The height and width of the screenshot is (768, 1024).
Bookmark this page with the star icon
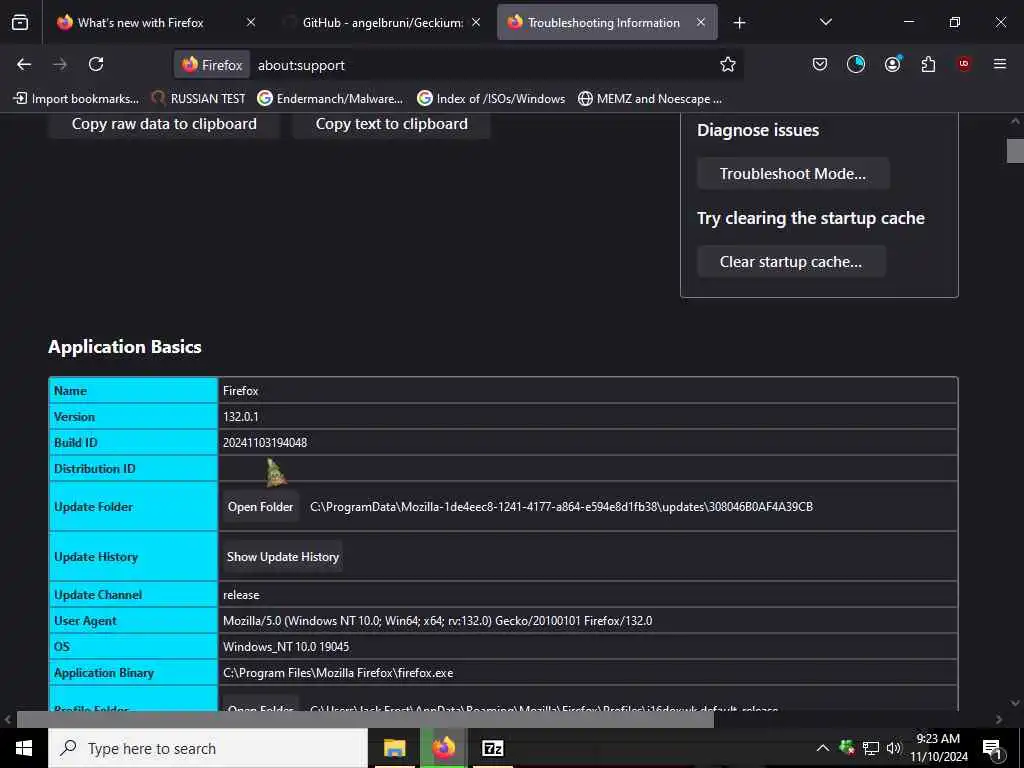coord(728,64)
